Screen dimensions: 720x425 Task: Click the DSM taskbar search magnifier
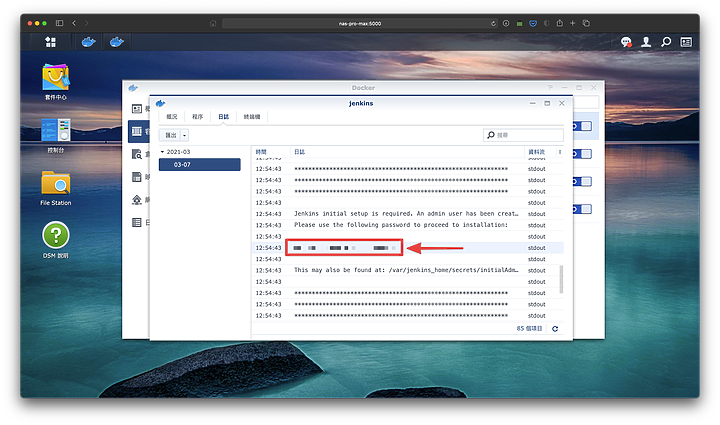(666, 42)
